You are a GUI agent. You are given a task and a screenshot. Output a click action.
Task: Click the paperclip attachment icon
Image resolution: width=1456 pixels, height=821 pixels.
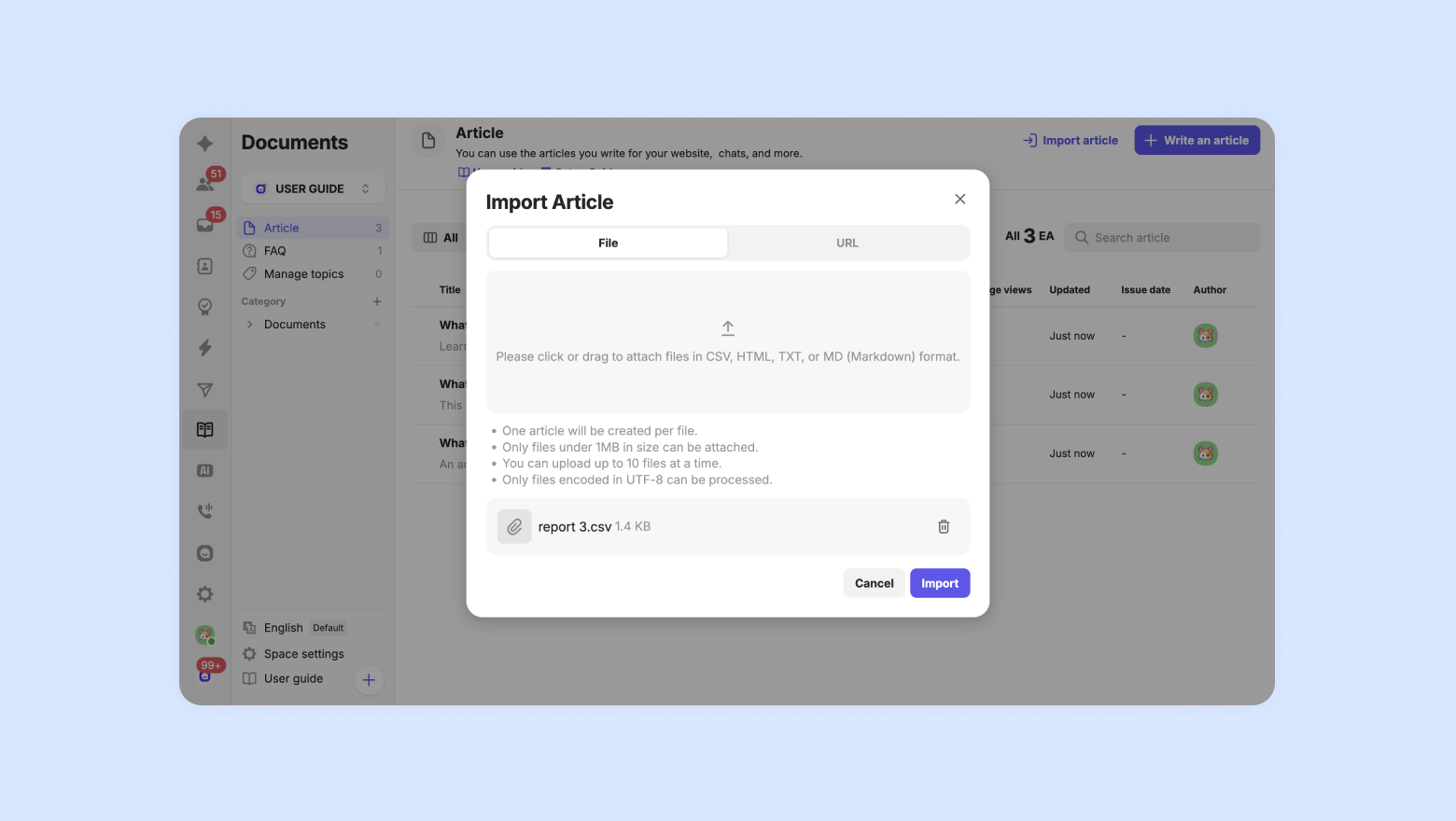tap(514, 527)
